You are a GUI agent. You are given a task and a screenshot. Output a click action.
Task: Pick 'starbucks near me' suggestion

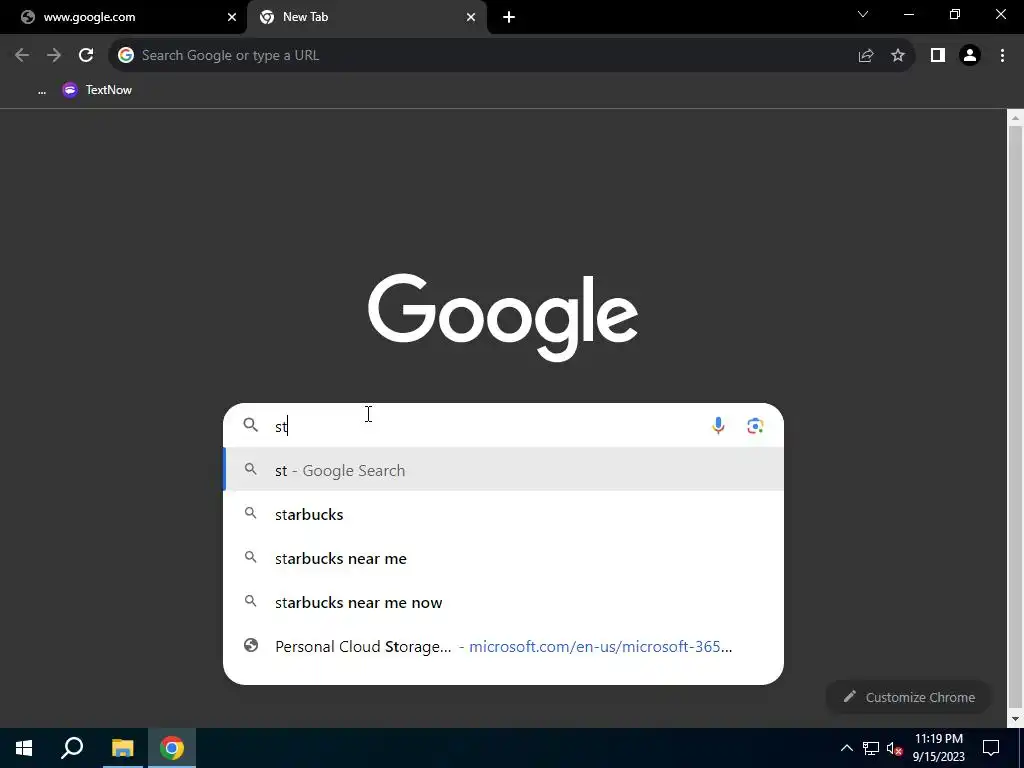[x=504, y=558]
